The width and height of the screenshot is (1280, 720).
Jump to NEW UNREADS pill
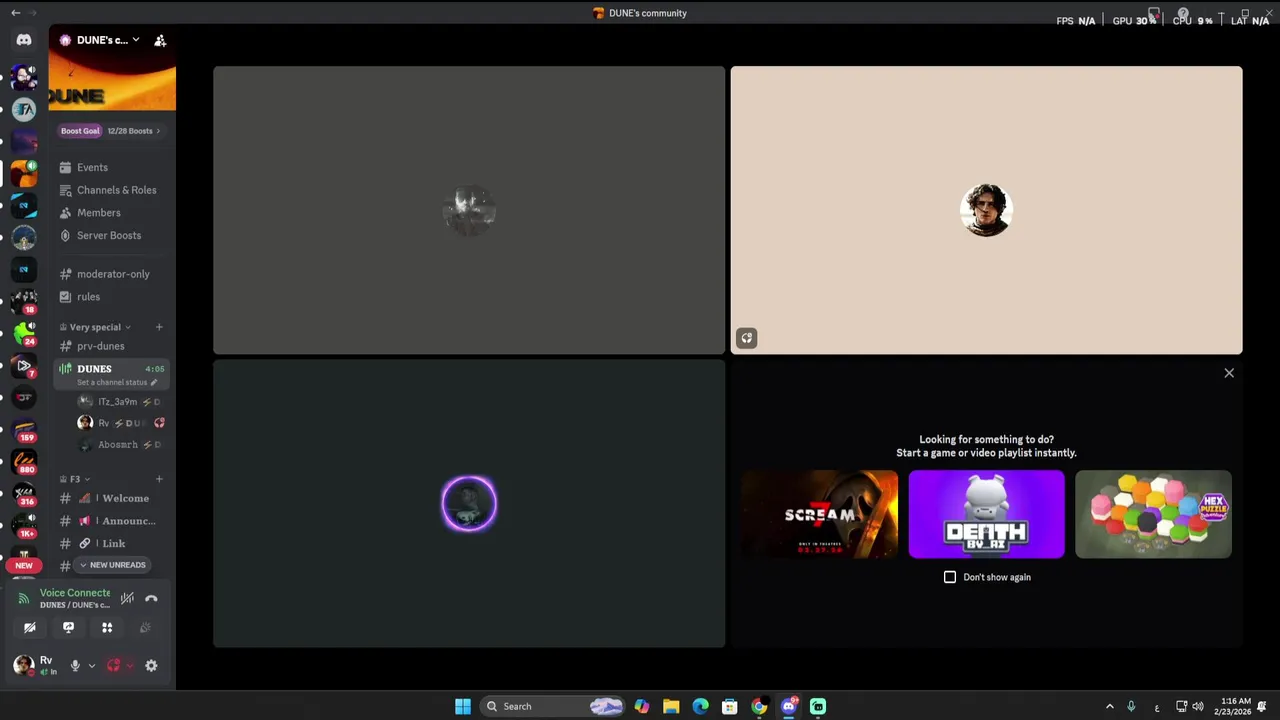(112, 565)
